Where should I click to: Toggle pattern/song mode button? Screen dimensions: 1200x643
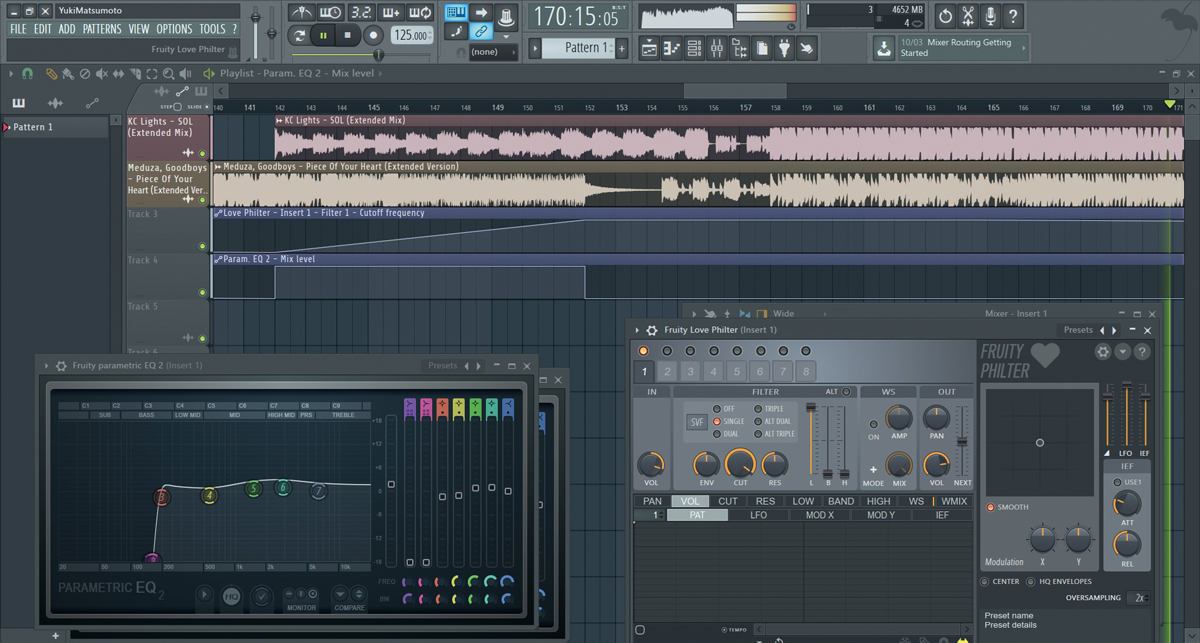299,35
